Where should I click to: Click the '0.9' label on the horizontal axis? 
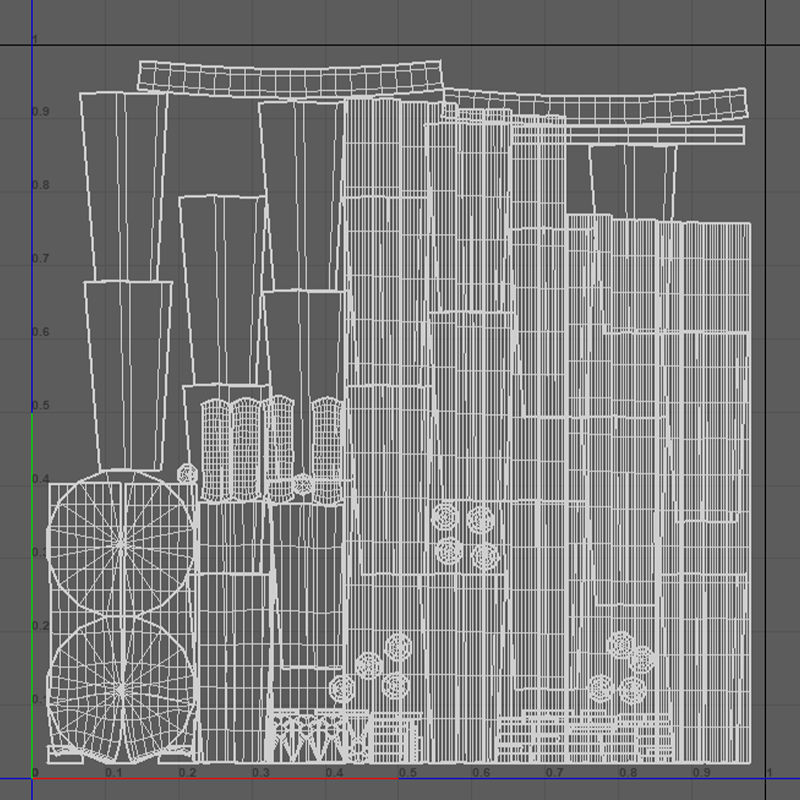(702, 772)
